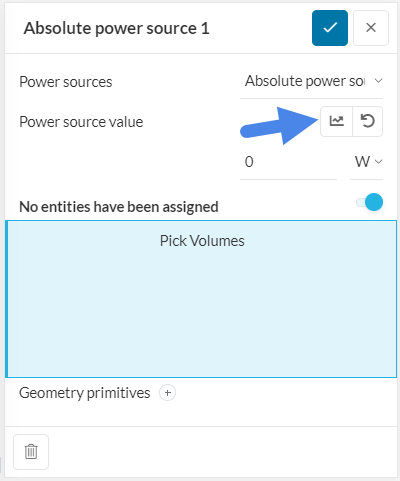This screenshot has height=481, width=400.
Task: Click the Power source value label
Action: pyautogui.click(x=81, y=122)
